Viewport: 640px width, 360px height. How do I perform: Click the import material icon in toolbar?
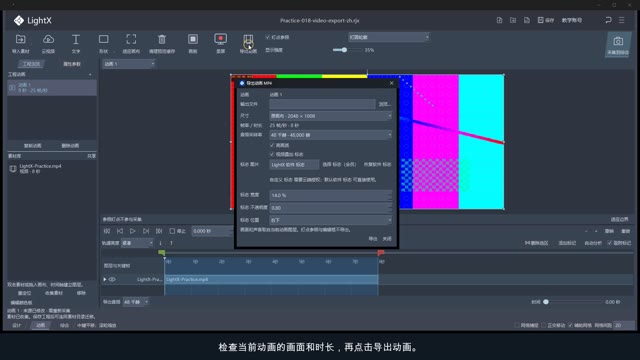coord(20,40)
